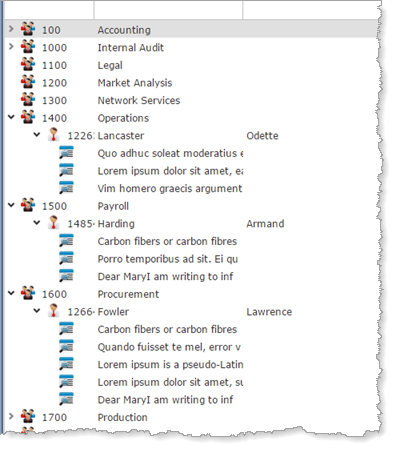Click the Harding last name cell

(x=116, y=224)
